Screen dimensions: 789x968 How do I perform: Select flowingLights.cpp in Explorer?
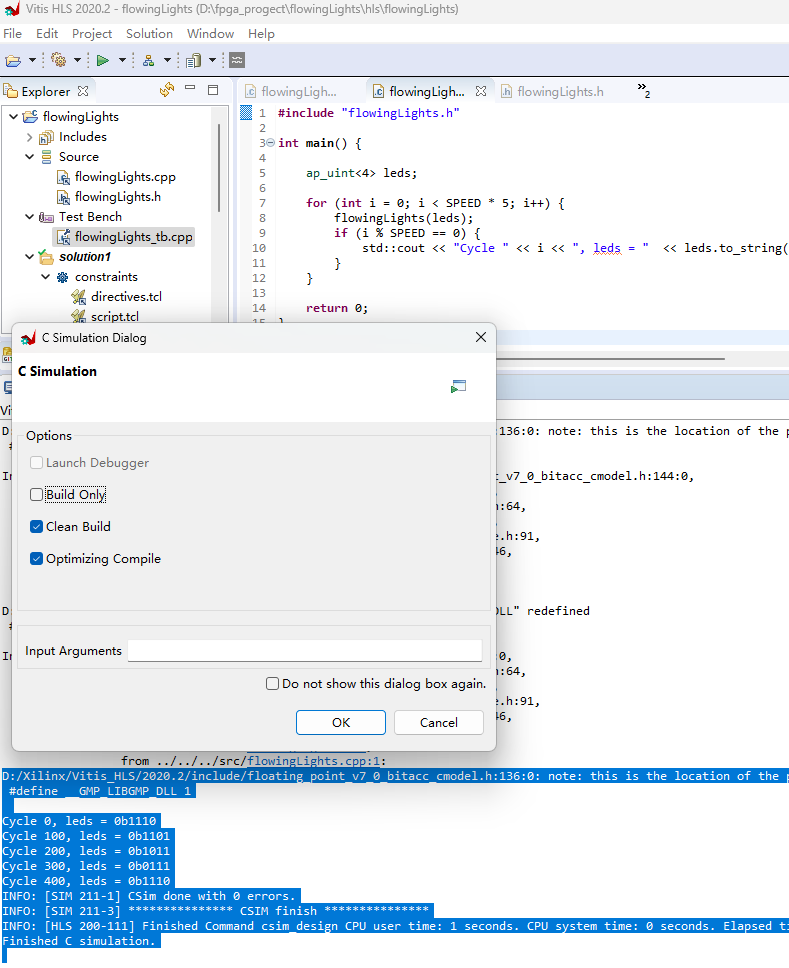pyautogui.click(x=125, y=177)
